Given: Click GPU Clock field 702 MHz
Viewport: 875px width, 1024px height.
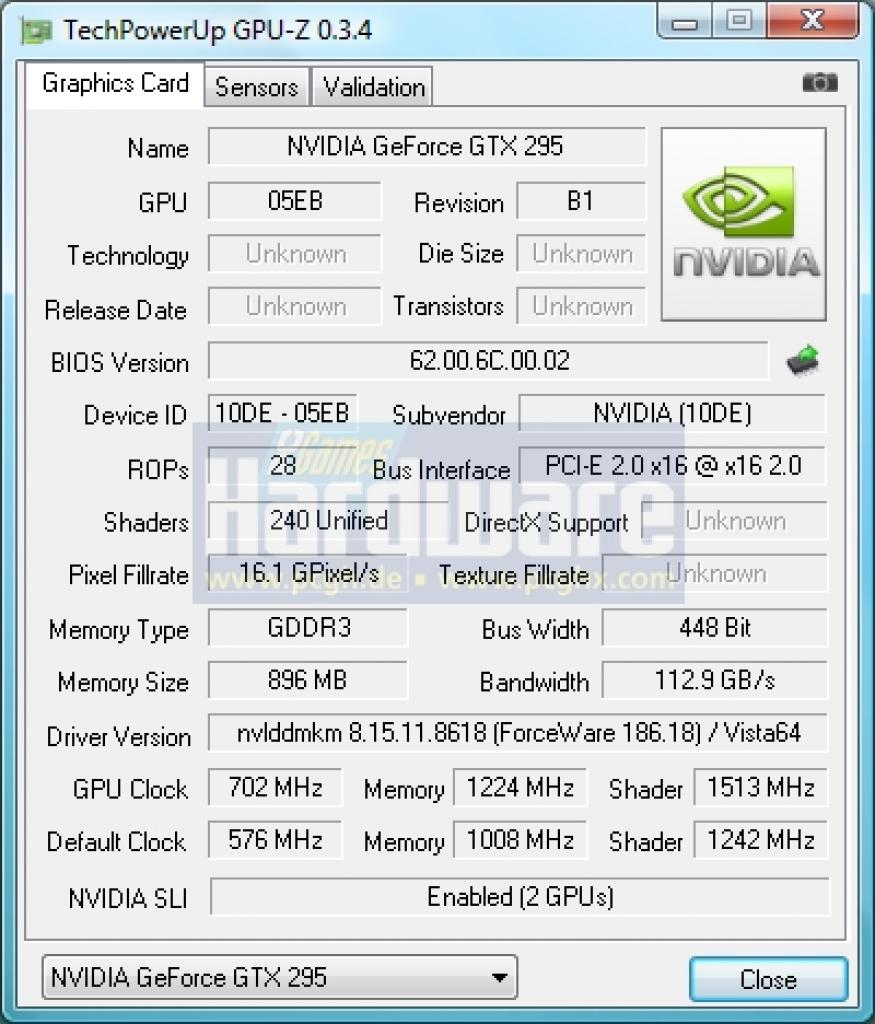Looking at the screenshot, I should click(275, 787).
